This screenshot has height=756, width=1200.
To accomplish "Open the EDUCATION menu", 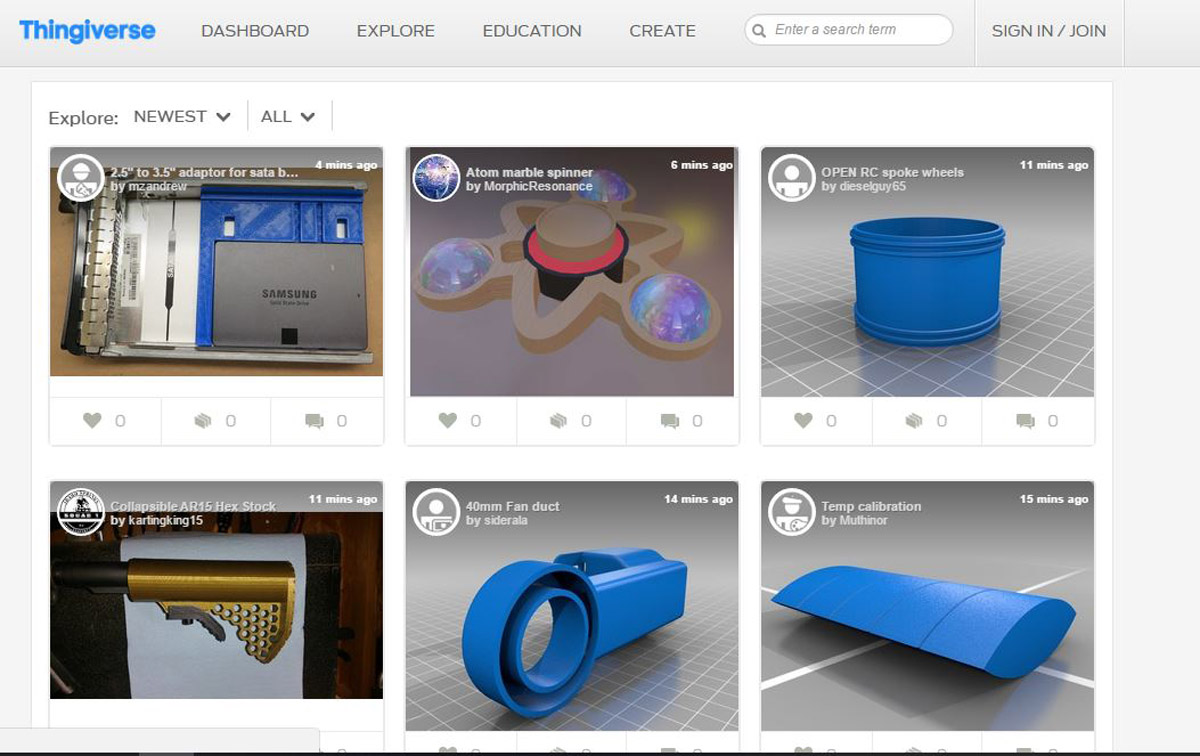I will 532,31.
